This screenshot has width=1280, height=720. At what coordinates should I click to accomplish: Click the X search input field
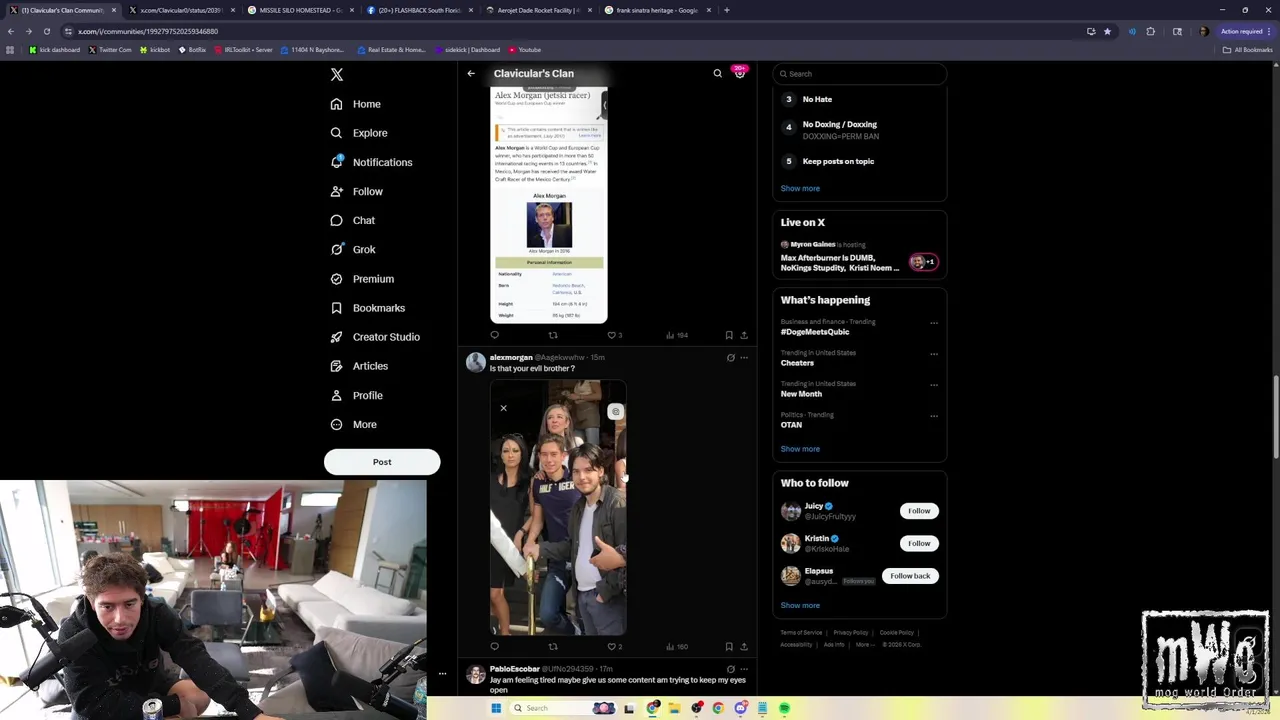(x=860, y=74)
